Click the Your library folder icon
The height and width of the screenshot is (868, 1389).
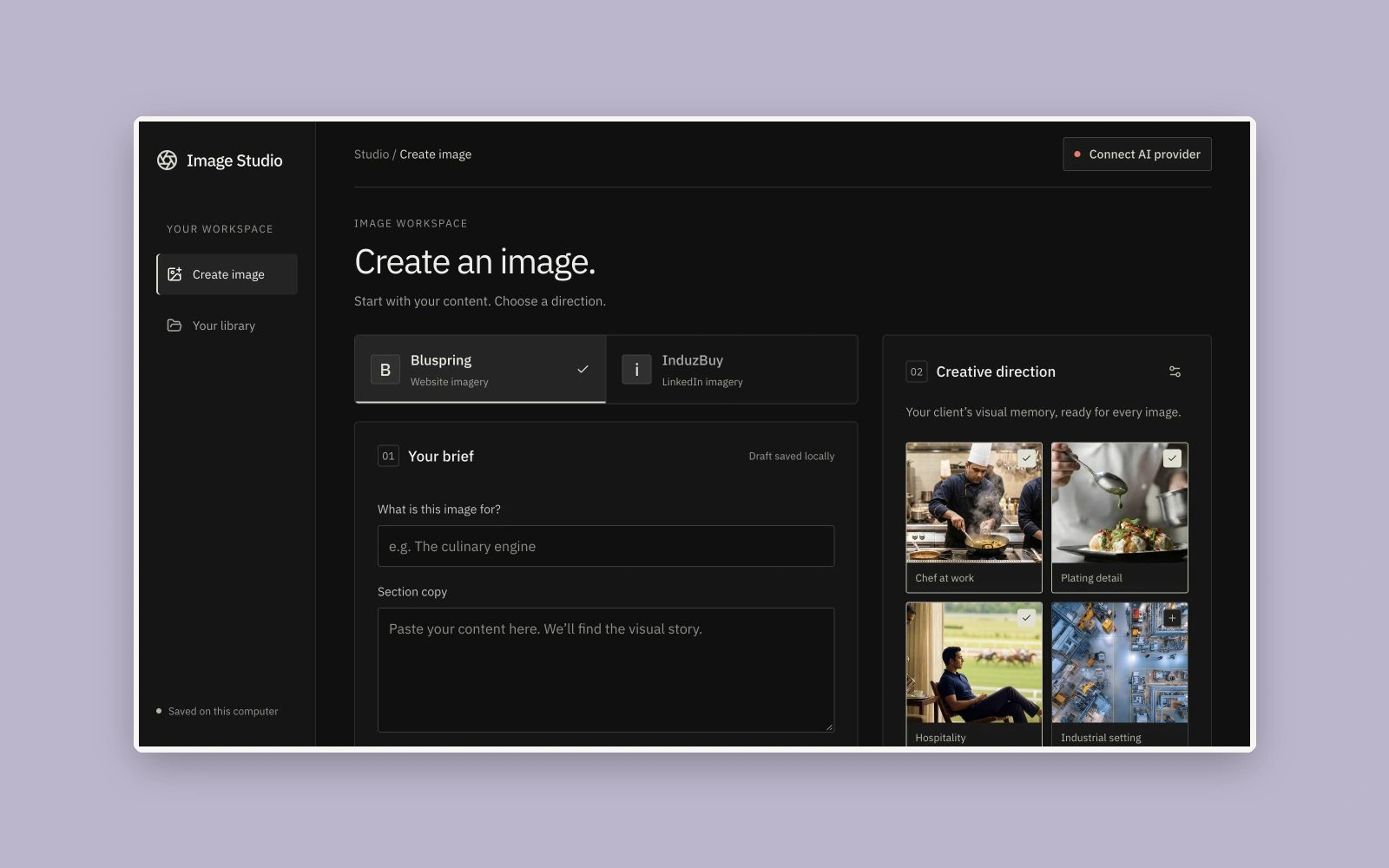pos(174,325)
